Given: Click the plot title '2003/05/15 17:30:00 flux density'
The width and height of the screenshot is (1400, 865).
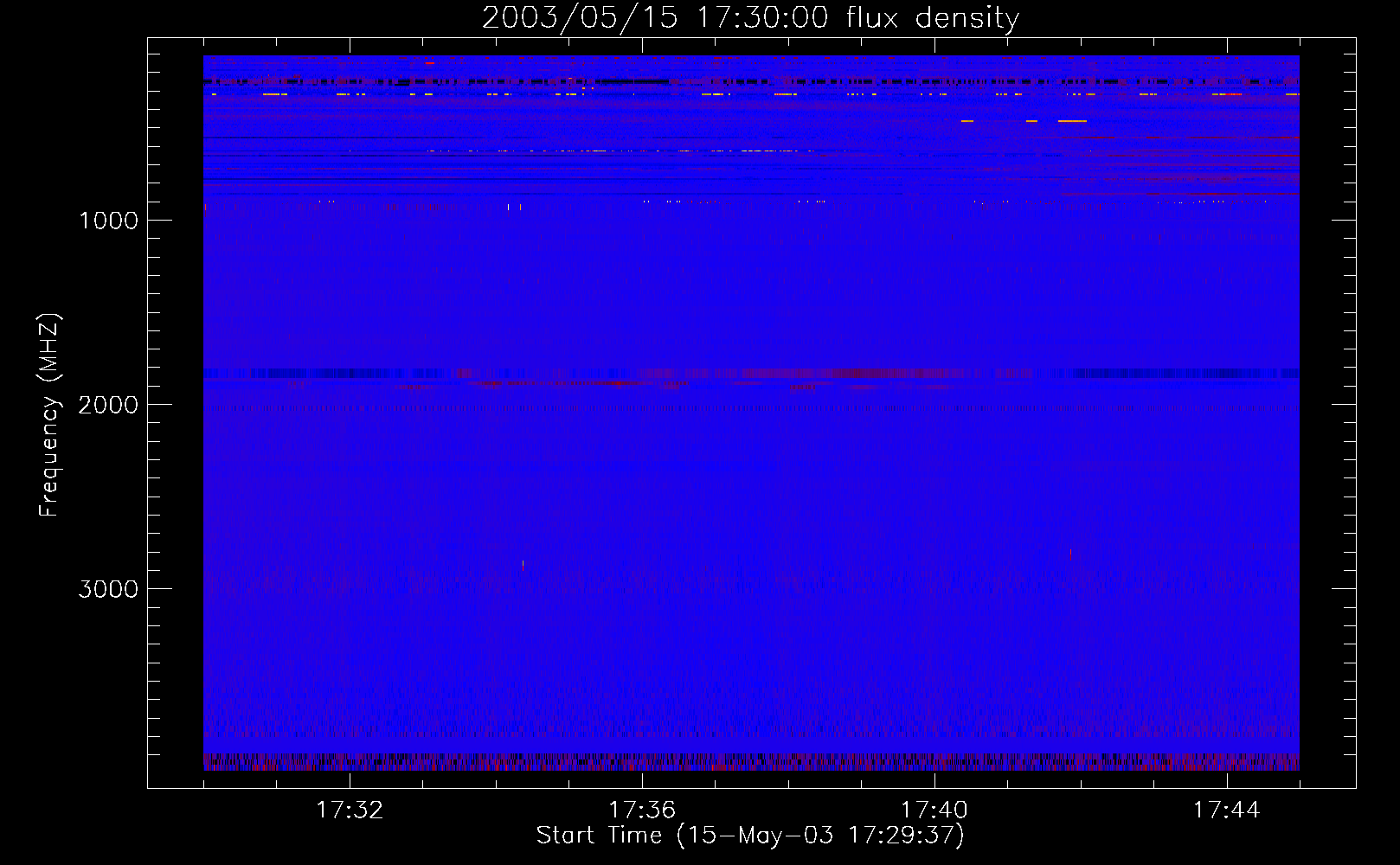Looking at the screenshot, I should coord(750,17).
